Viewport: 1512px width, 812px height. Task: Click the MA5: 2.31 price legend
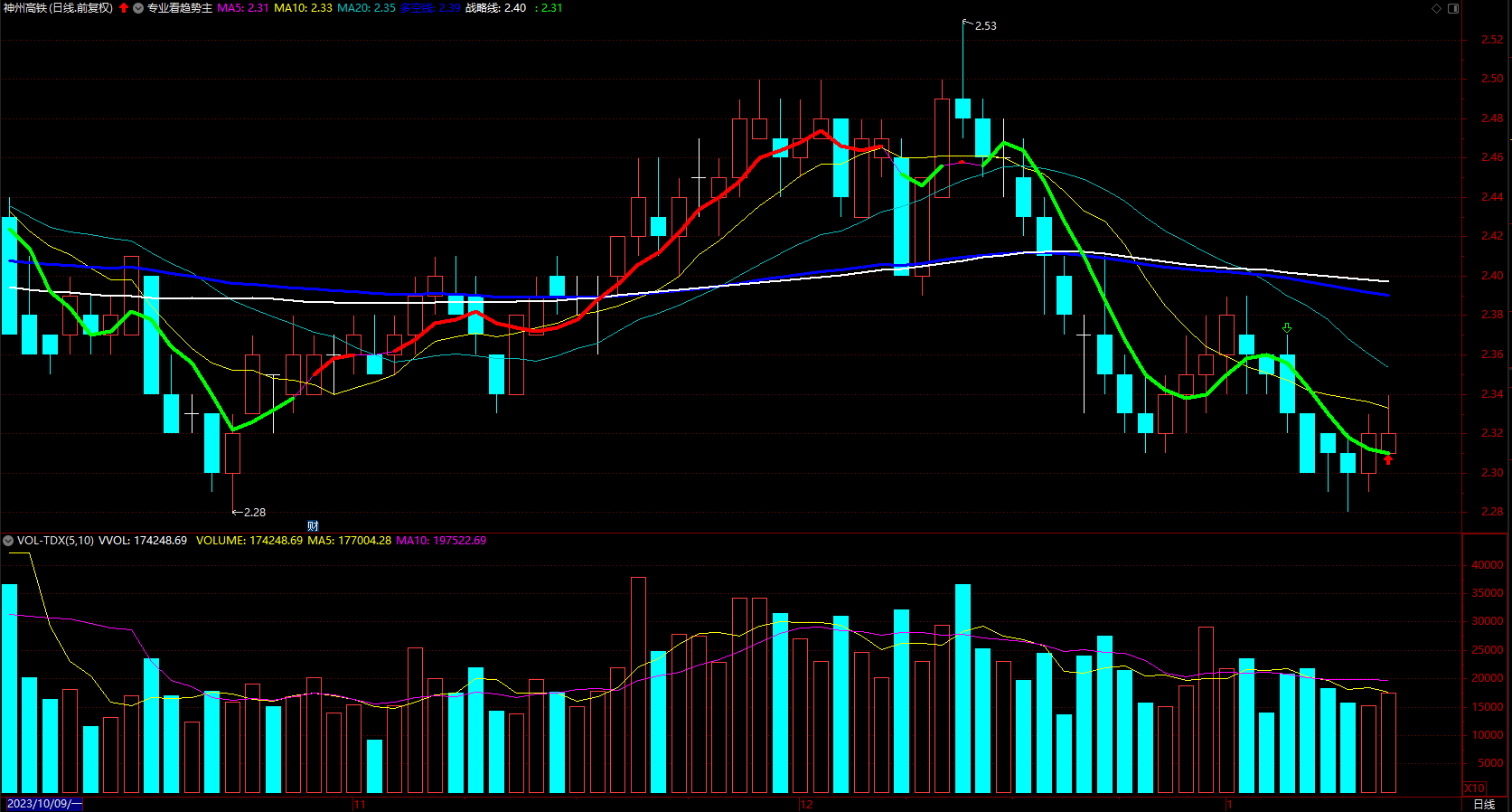click(x=243, y=8)
